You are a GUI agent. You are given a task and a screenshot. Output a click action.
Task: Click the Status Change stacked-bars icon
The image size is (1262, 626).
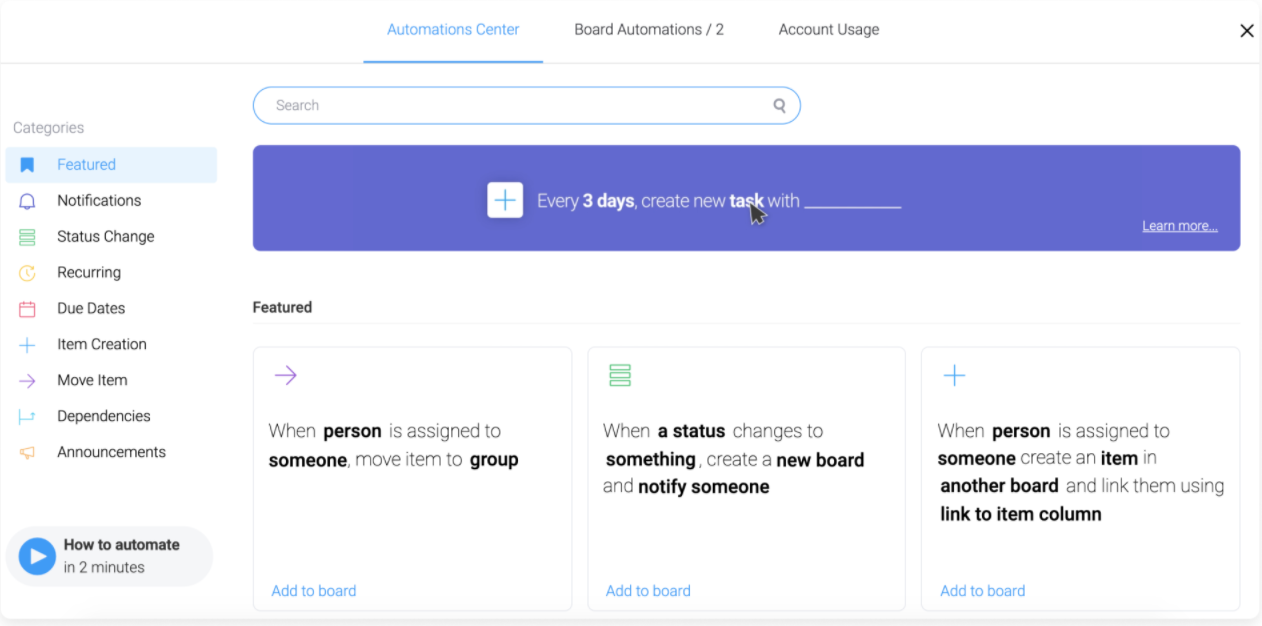click(27, 237)
